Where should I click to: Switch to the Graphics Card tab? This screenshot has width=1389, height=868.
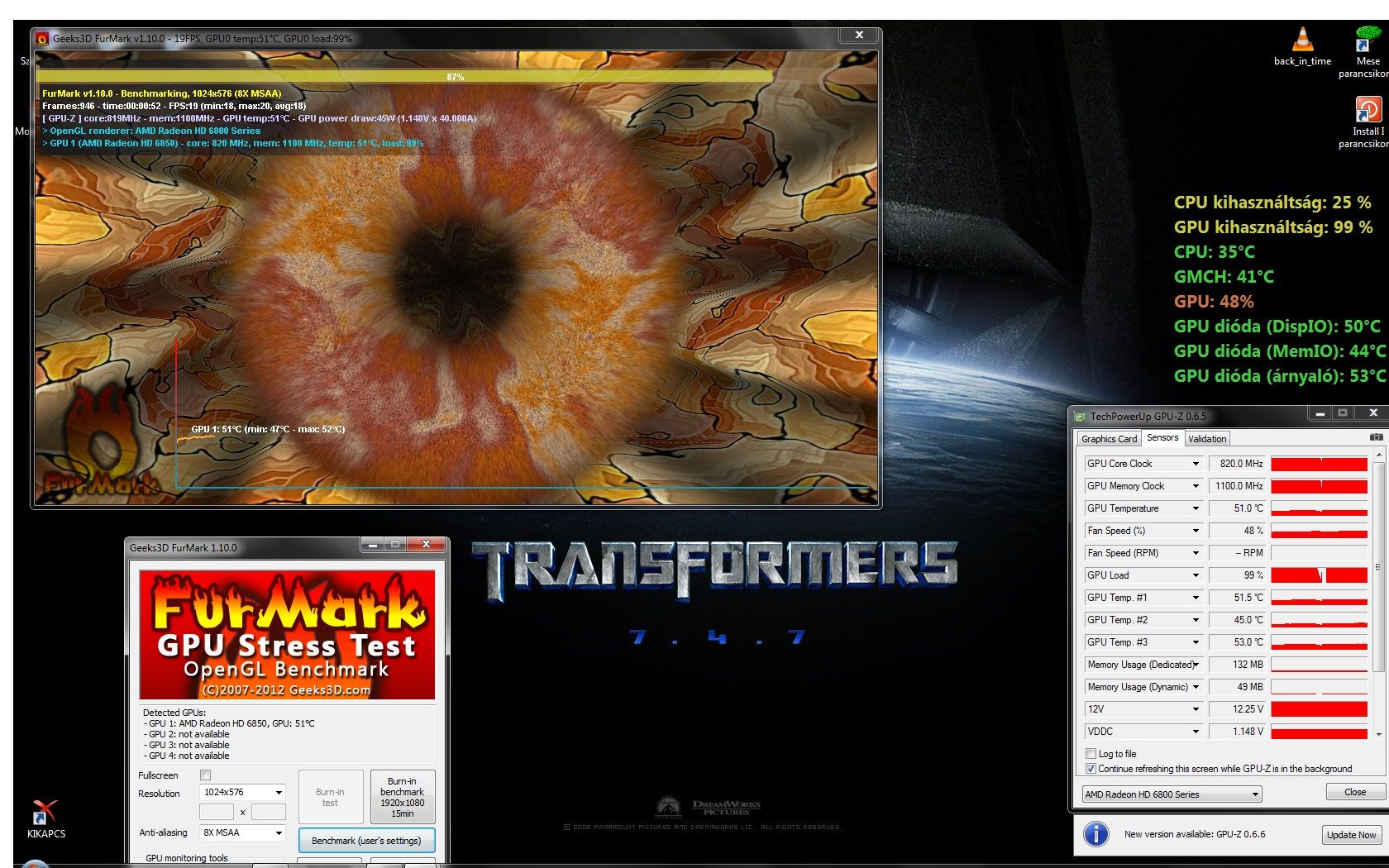(x=1109, y=439)
